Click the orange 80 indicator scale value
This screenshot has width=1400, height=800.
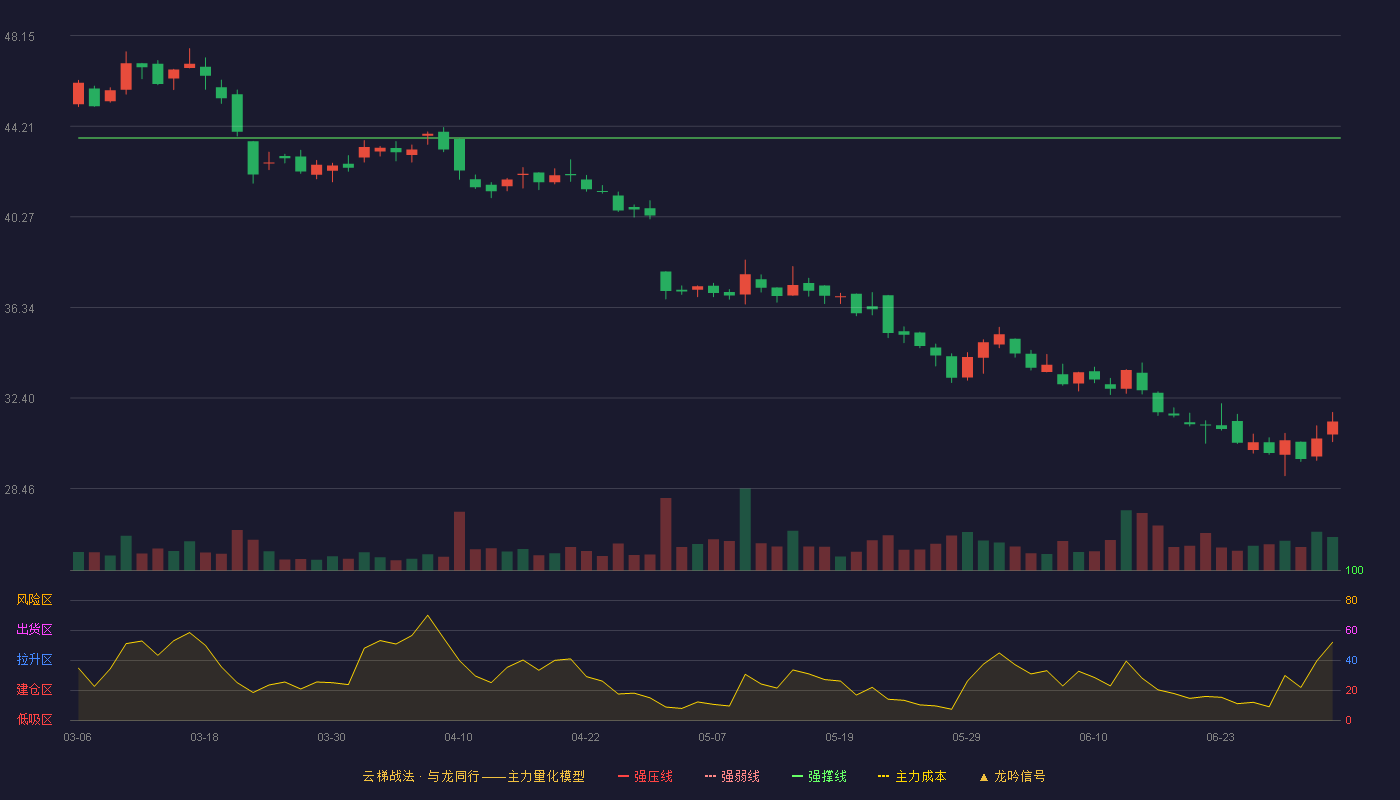(1351, 600)
